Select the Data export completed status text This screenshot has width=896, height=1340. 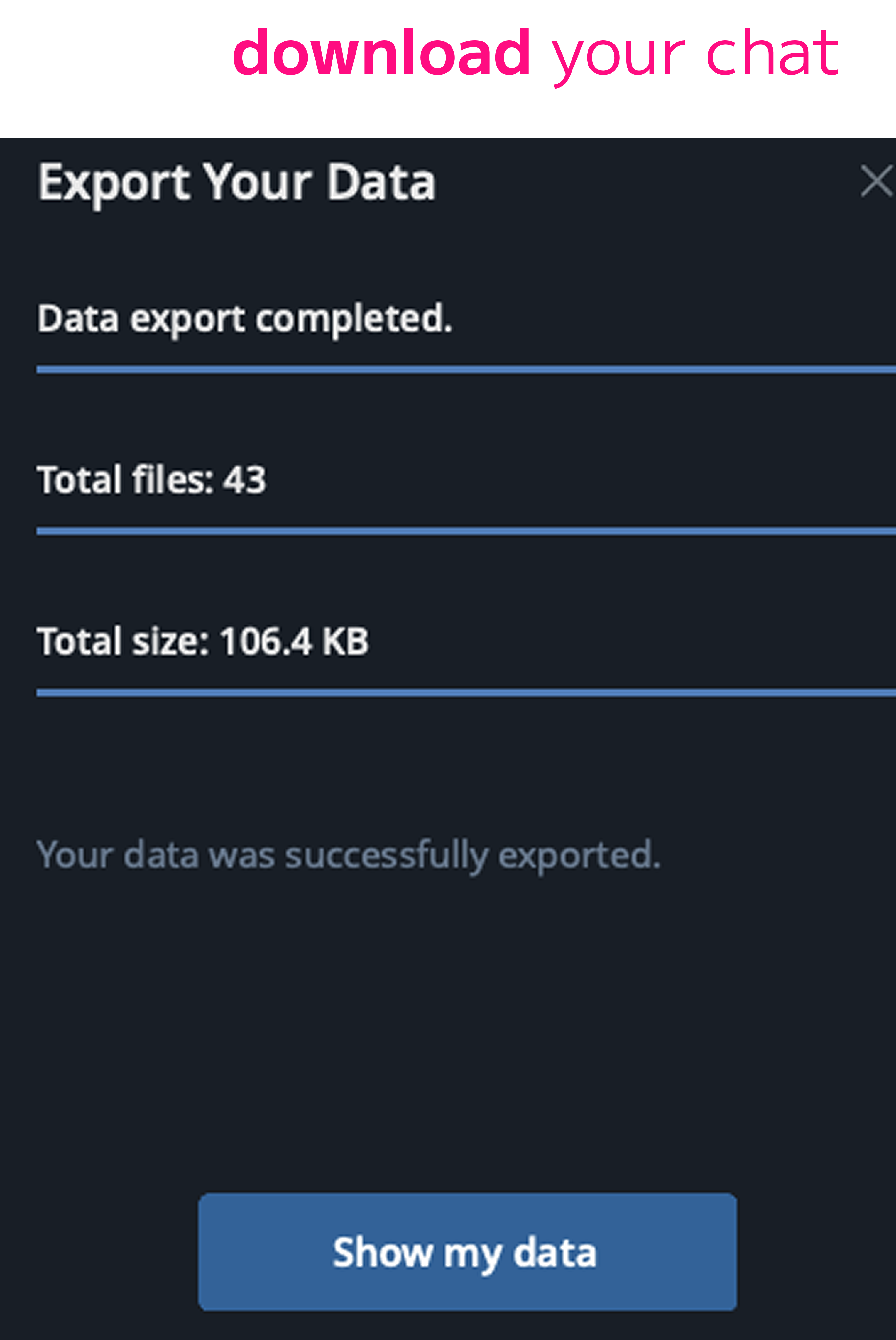[244, 319]
